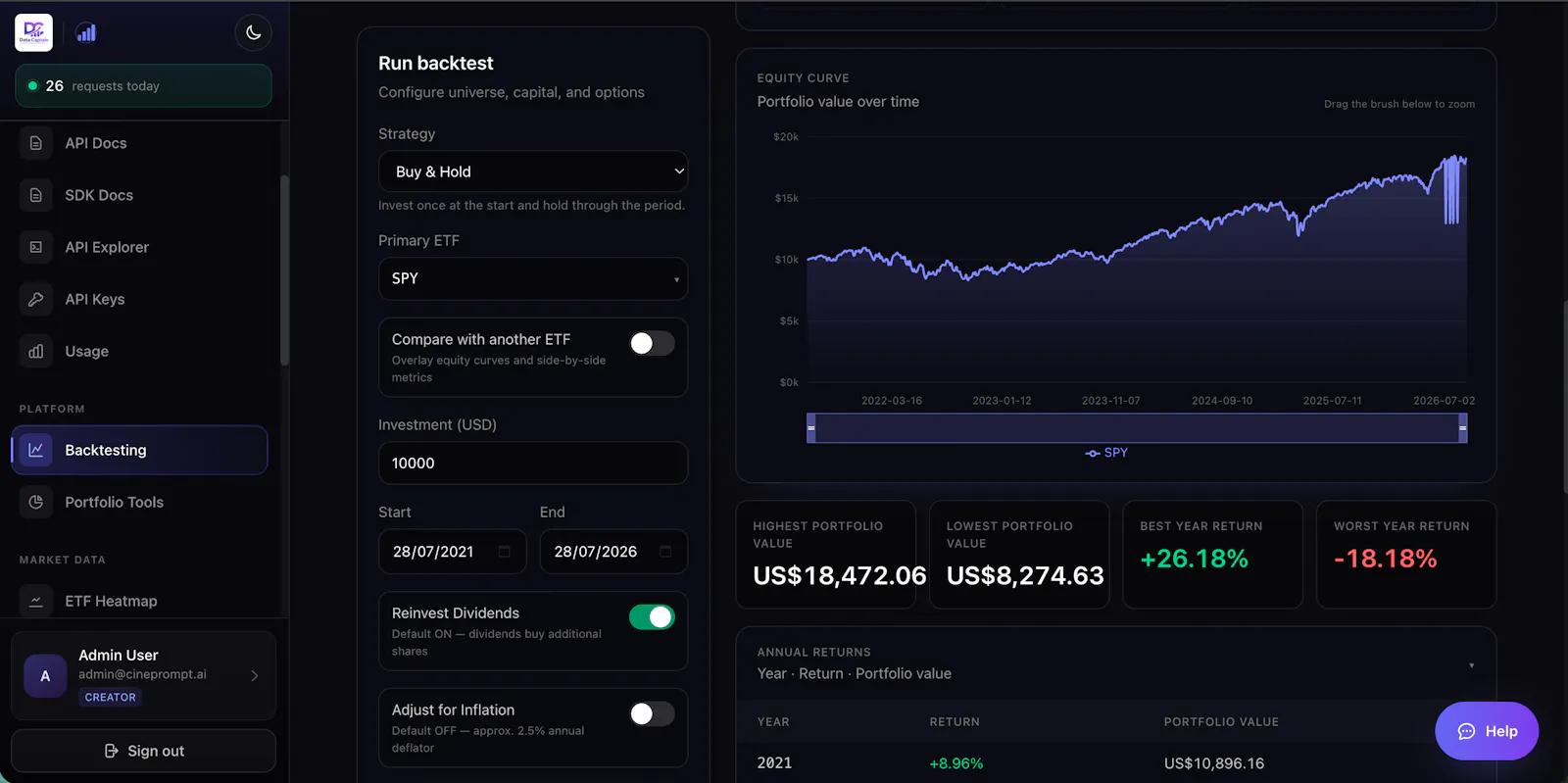Click the API Keys key icon
Image resolution: width=1568 pixels, height=783 pixels.
[x=36, y=299]
